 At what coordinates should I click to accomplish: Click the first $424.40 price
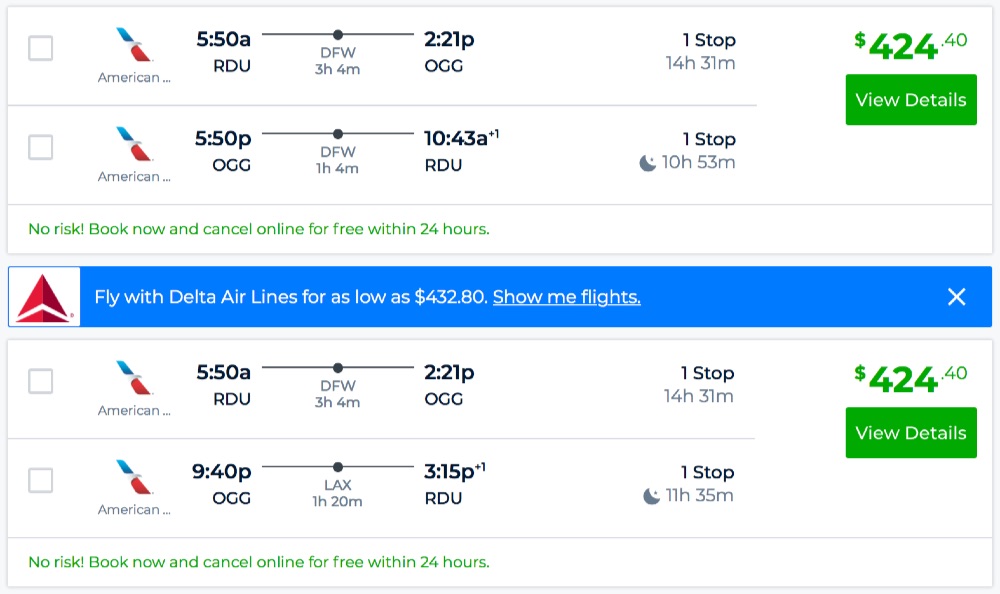click(x=910, y=45)
